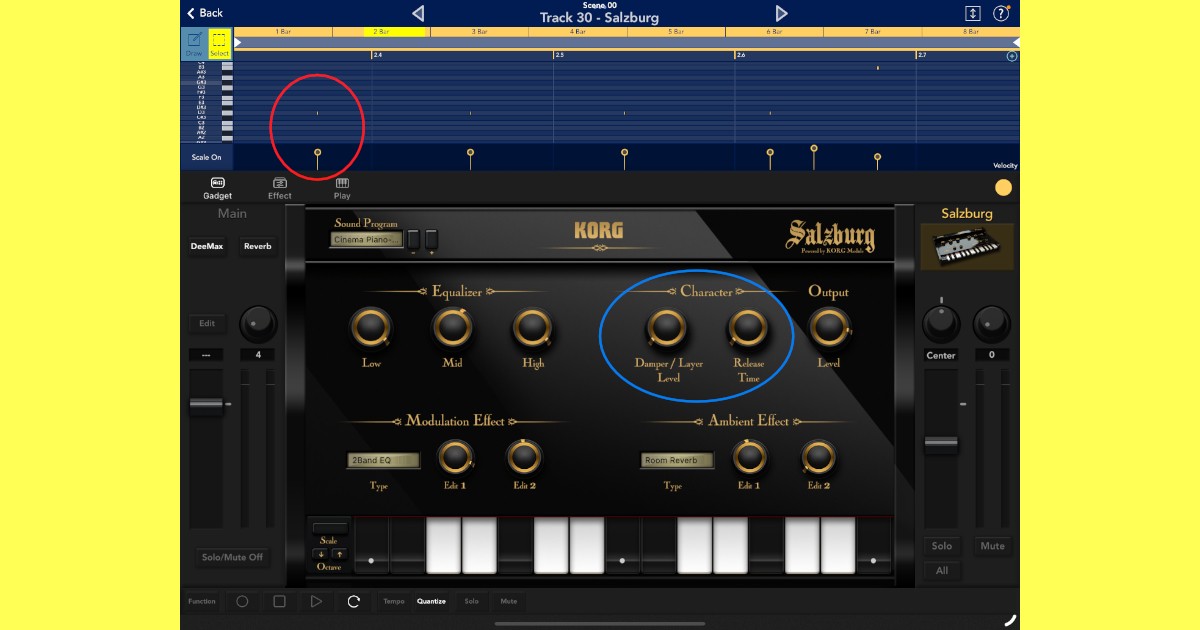Adjust the Equalizer Mid knob
Viewport: 1200px width, 630px height.
pos(452,327)
